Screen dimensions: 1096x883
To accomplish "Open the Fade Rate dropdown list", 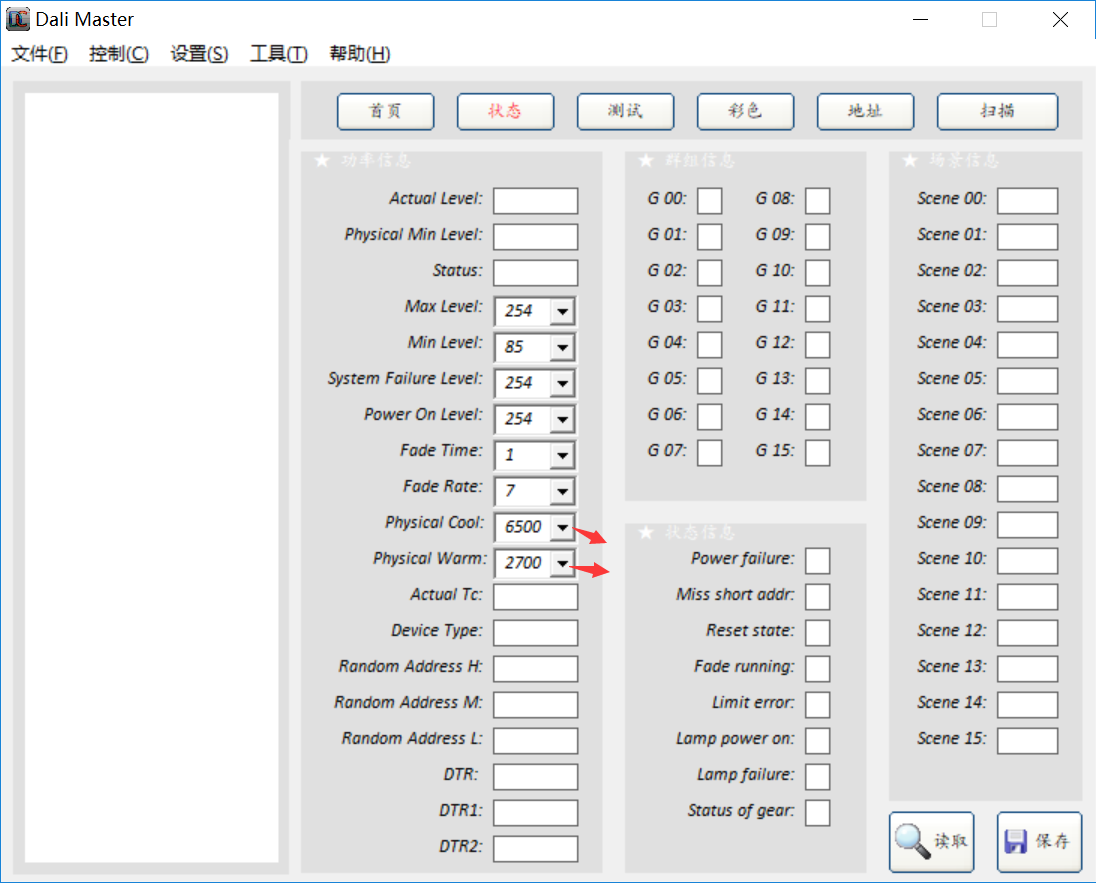I will pyautogui.click(x=562, y=491).
